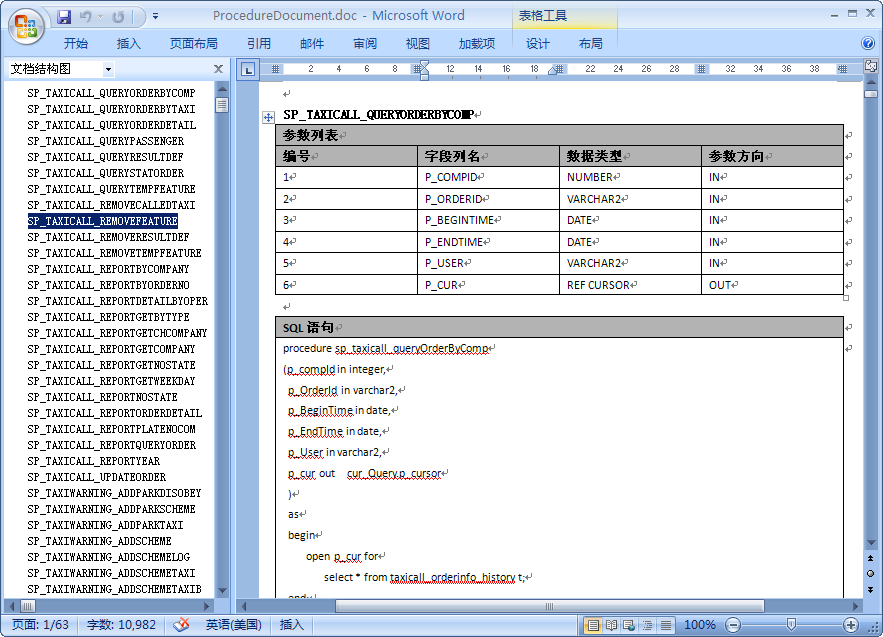This screenshot has width=883, height=637.
Task: Click the P_COMPID table cell
Action: click(488, 177)
